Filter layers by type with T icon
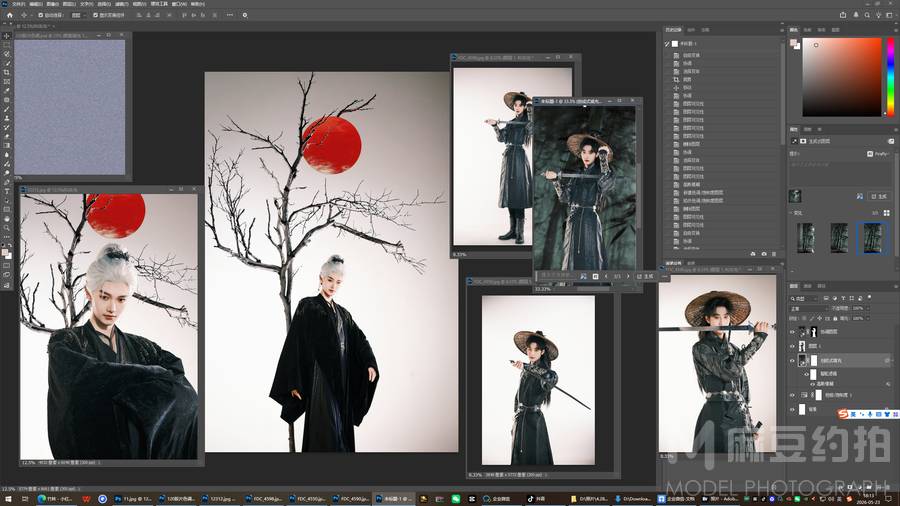900x506 pixels. point(844,298)
